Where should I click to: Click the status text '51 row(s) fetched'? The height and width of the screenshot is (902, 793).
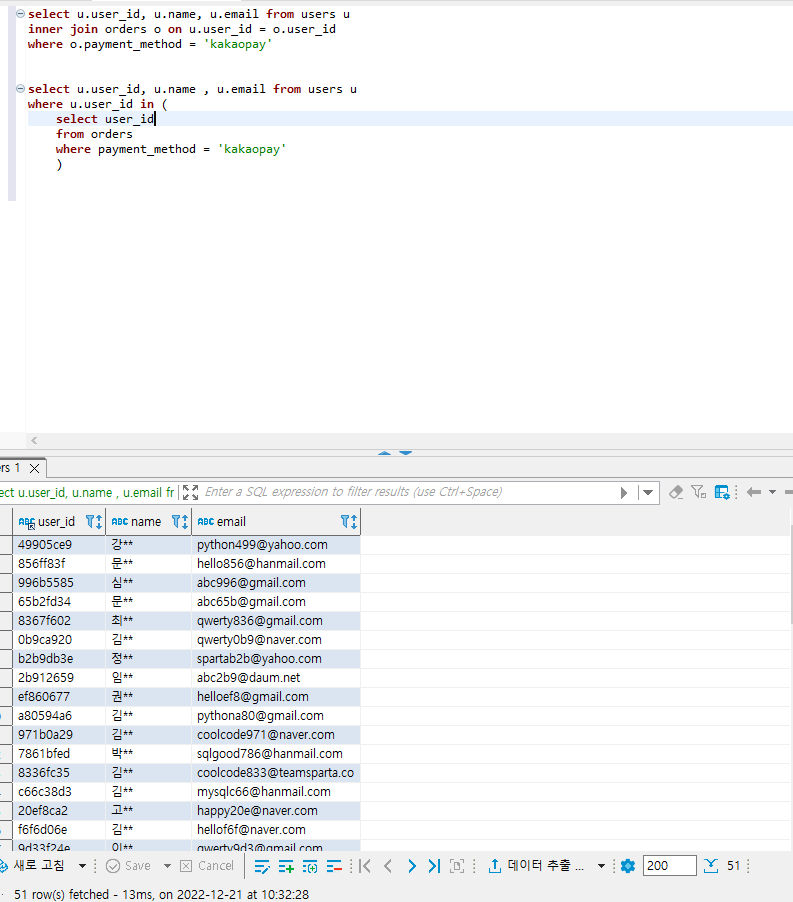point(62,895)
